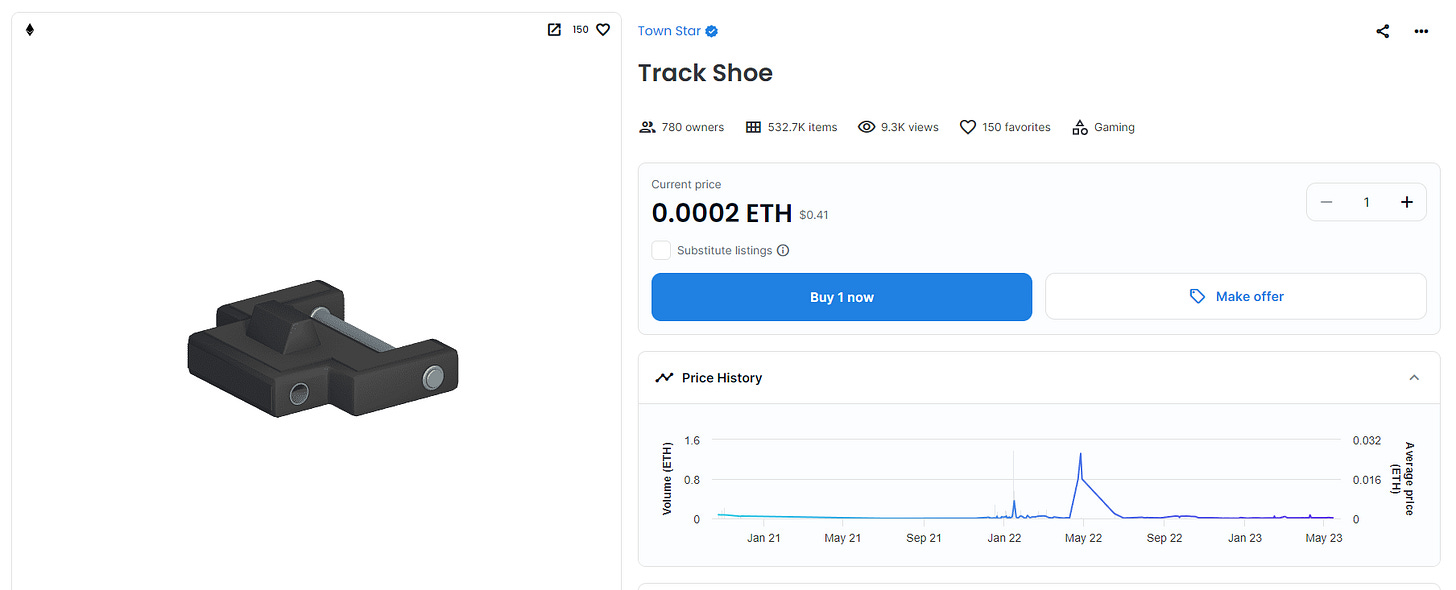Click the Buy 1 now button

pos(841,297)
